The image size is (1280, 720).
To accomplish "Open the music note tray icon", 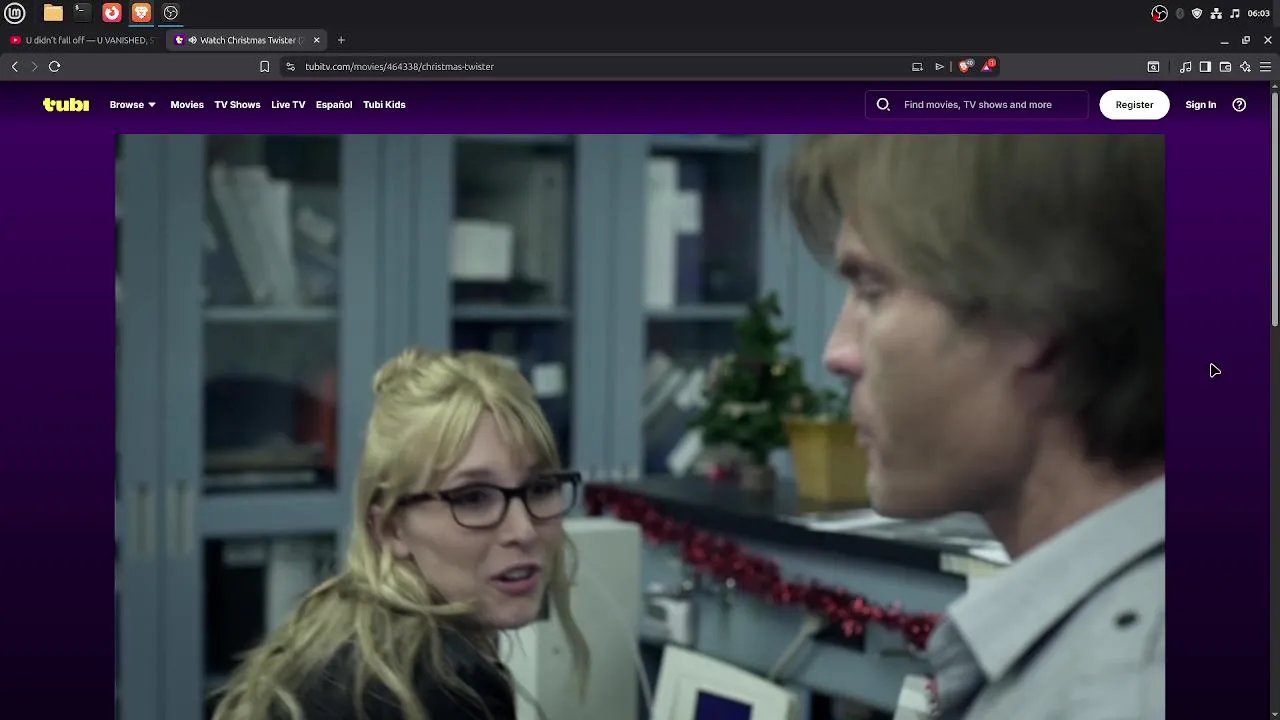I will [x=1235, y=13].
